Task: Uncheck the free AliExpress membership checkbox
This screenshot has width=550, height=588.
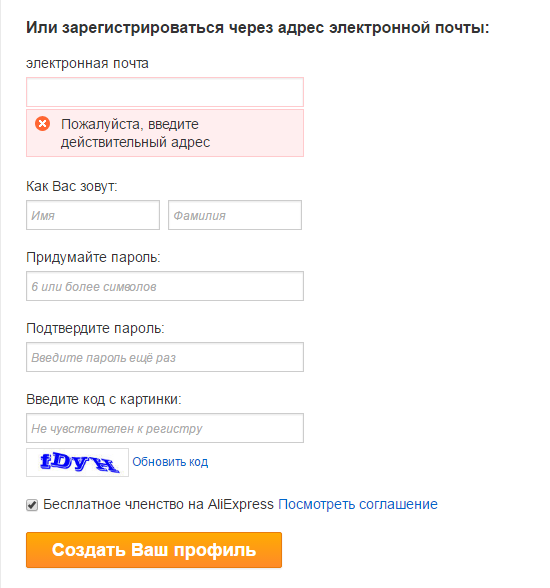Action: click(32, 505)
